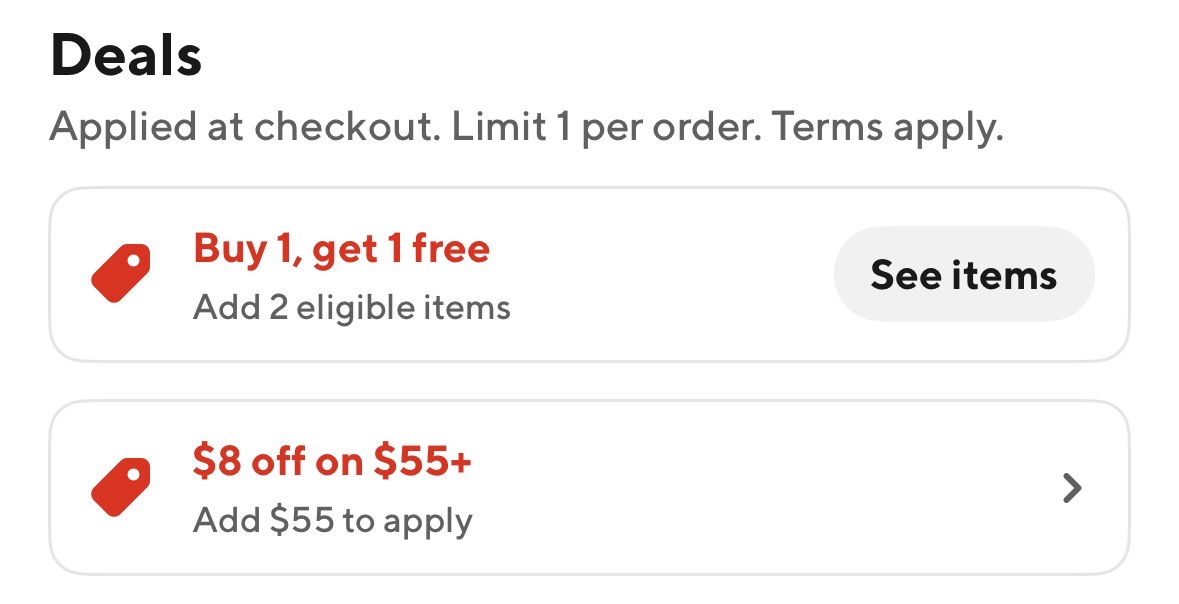Click the red tag icon on the BOGO deal
Image resolution: width=1179 pixels, height=604 pixels.
click(x=120, y=274)
